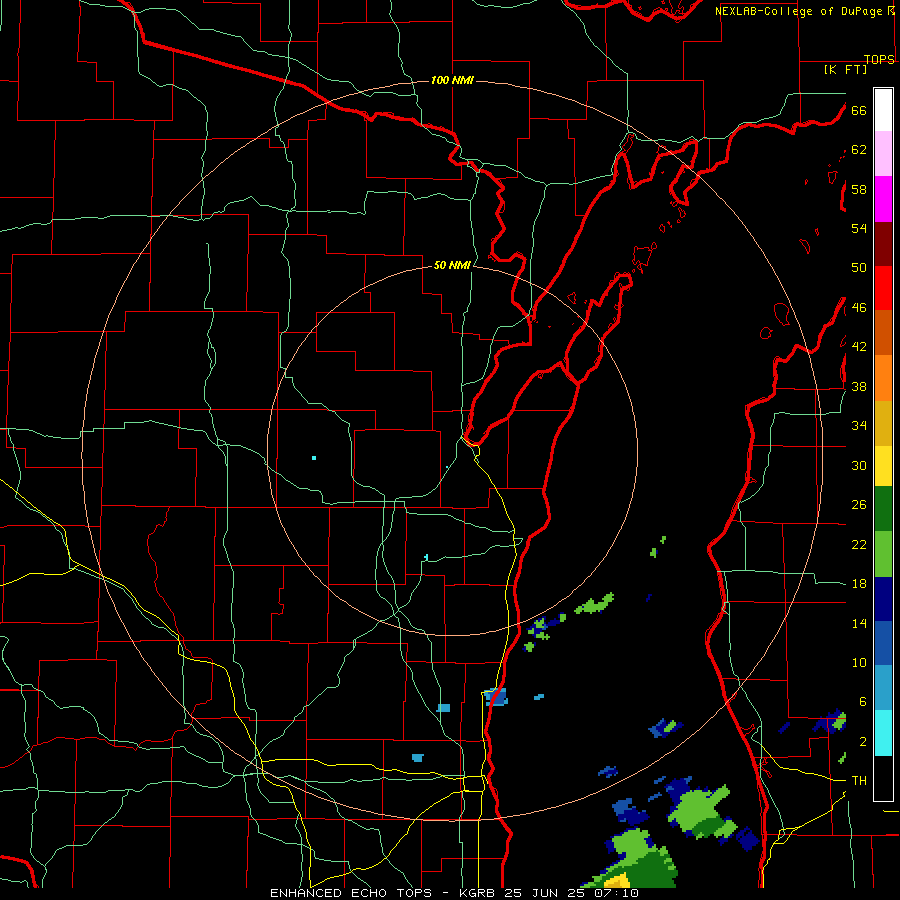
Task: Click the "18" legend value
Action: [x=859, y=584]
